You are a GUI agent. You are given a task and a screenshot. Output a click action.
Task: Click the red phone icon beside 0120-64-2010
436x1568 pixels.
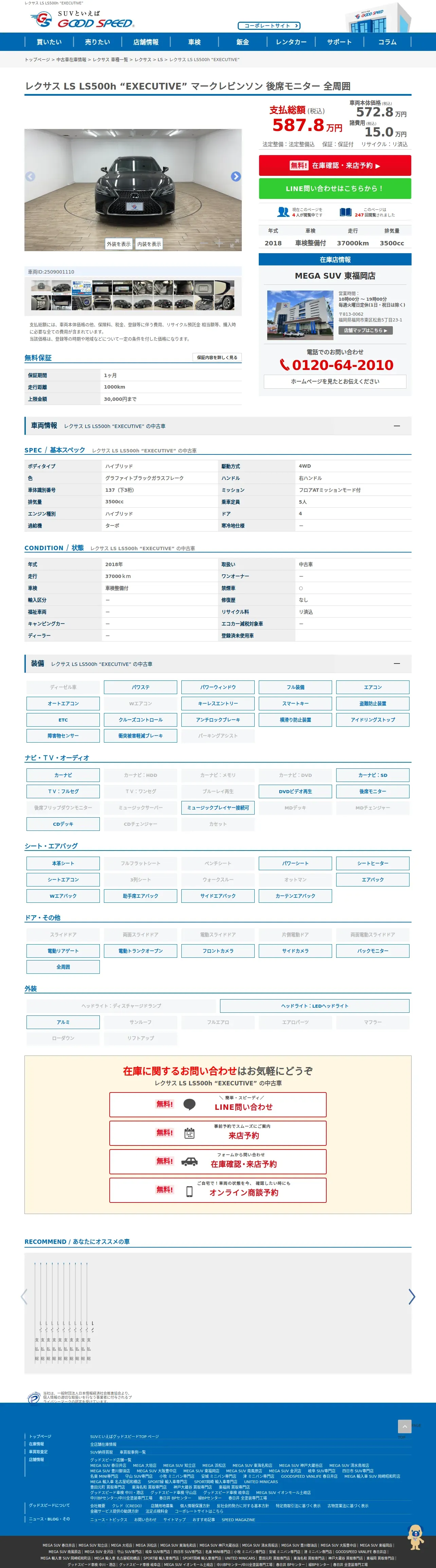pos(284,365)
